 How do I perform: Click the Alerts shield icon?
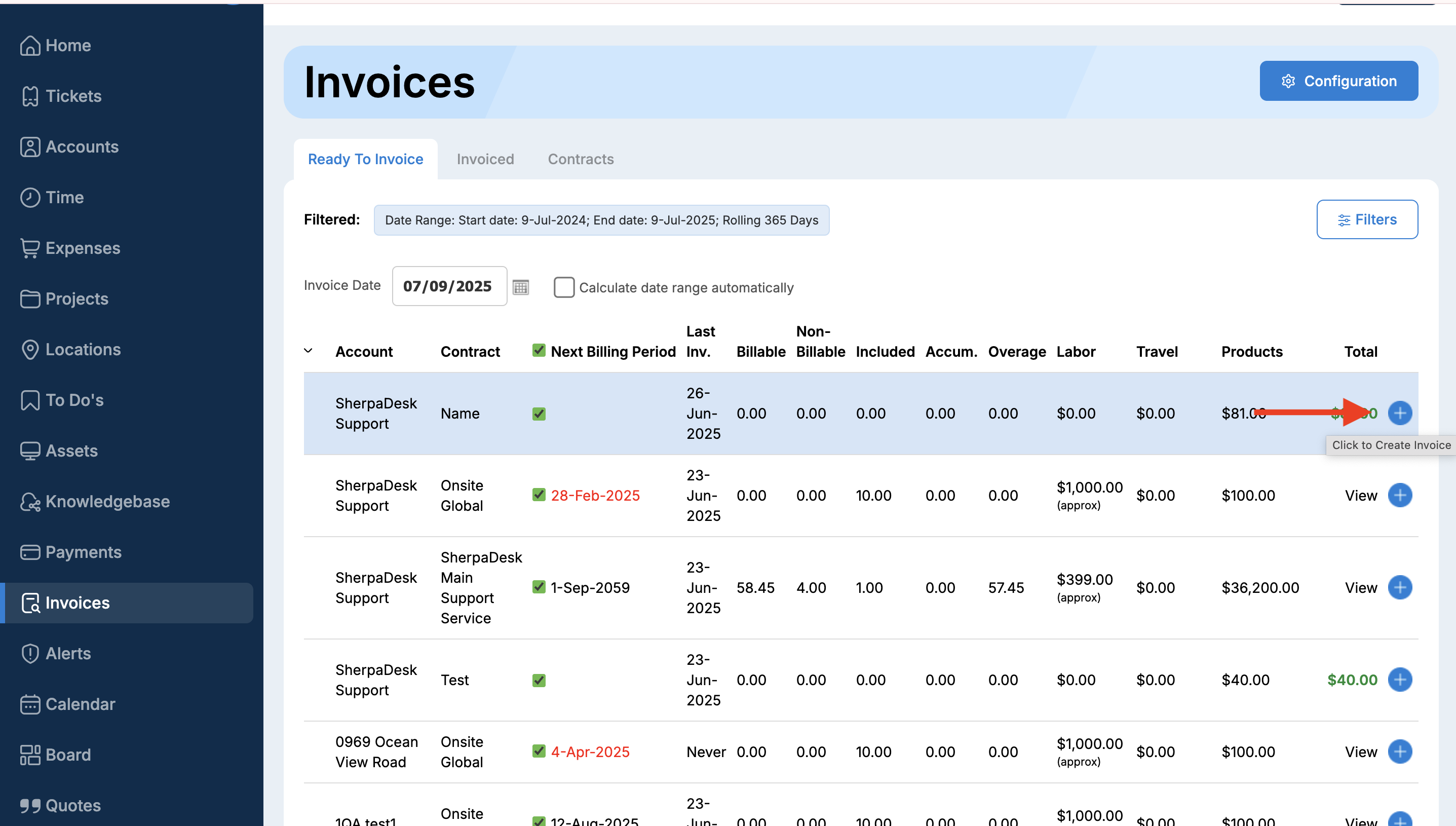click(x=30, y=654)
